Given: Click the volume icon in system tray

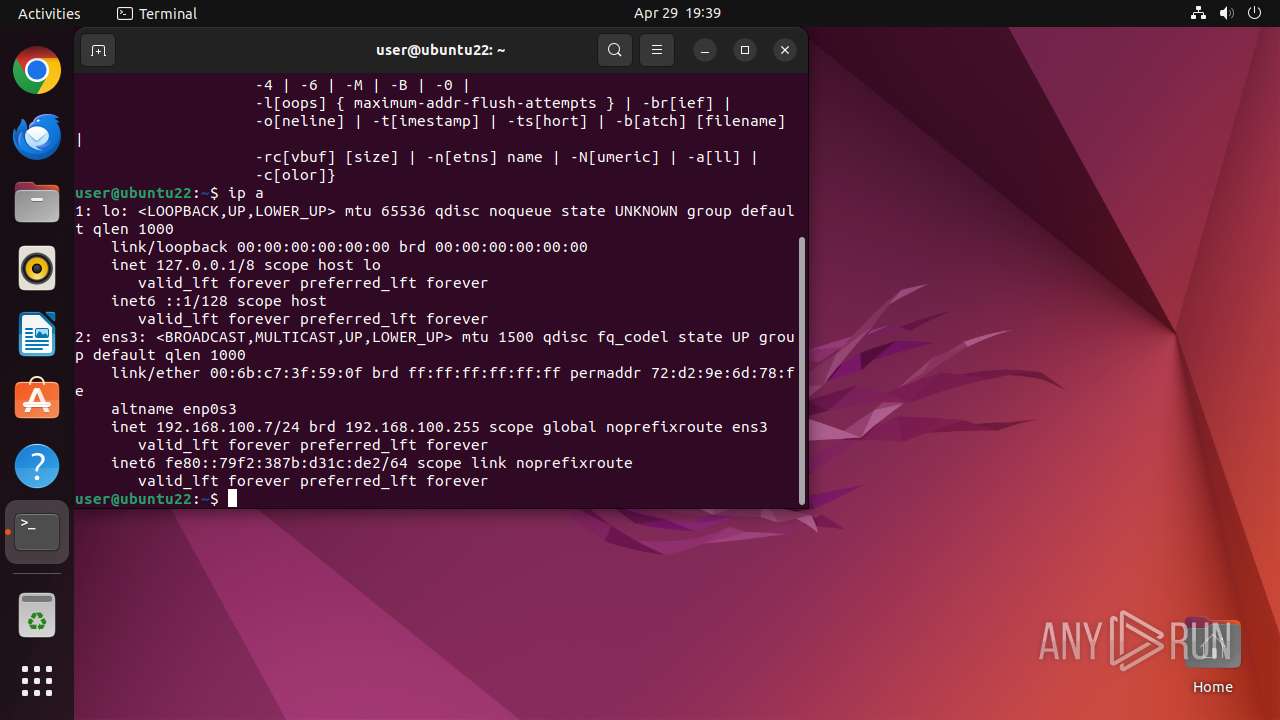Looking at the screenshot, I should click(x=1226, y=13).
